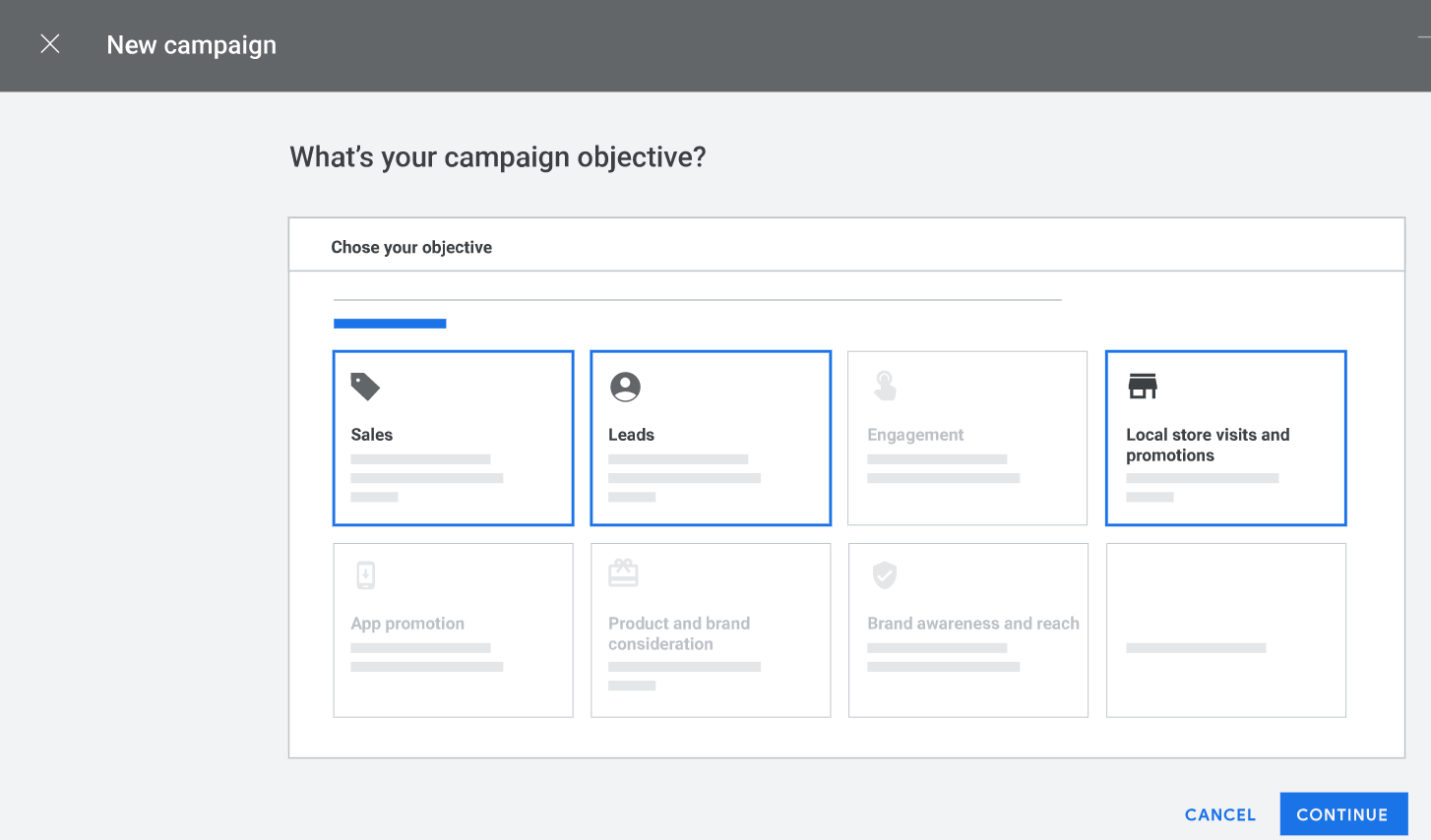Click the Brand awareness shield icon
This screenshot has width=1431, height=840.
(885, 574)
